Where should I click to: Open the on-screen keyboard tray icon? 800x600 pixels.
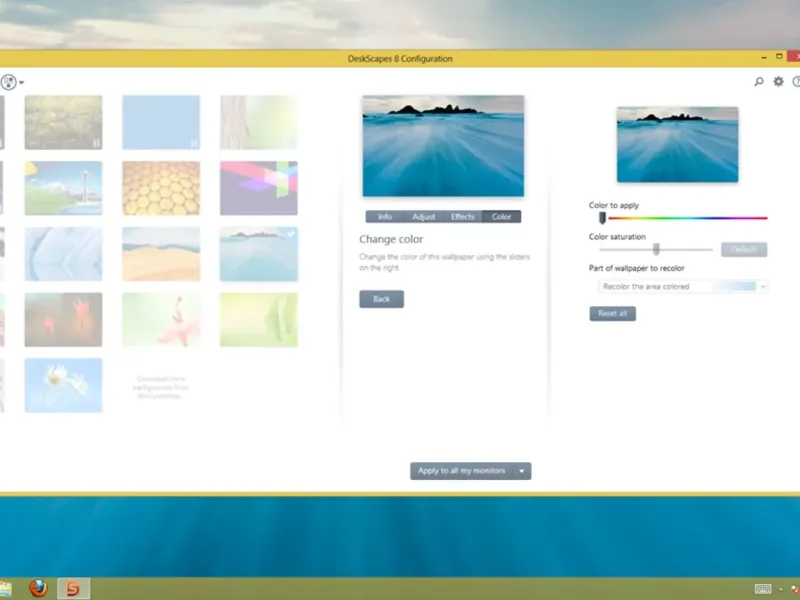tap(763, 589)
